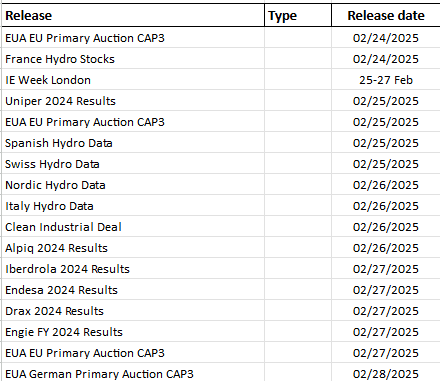Select the Engie FY 2024 Results cell

[133, 332]
